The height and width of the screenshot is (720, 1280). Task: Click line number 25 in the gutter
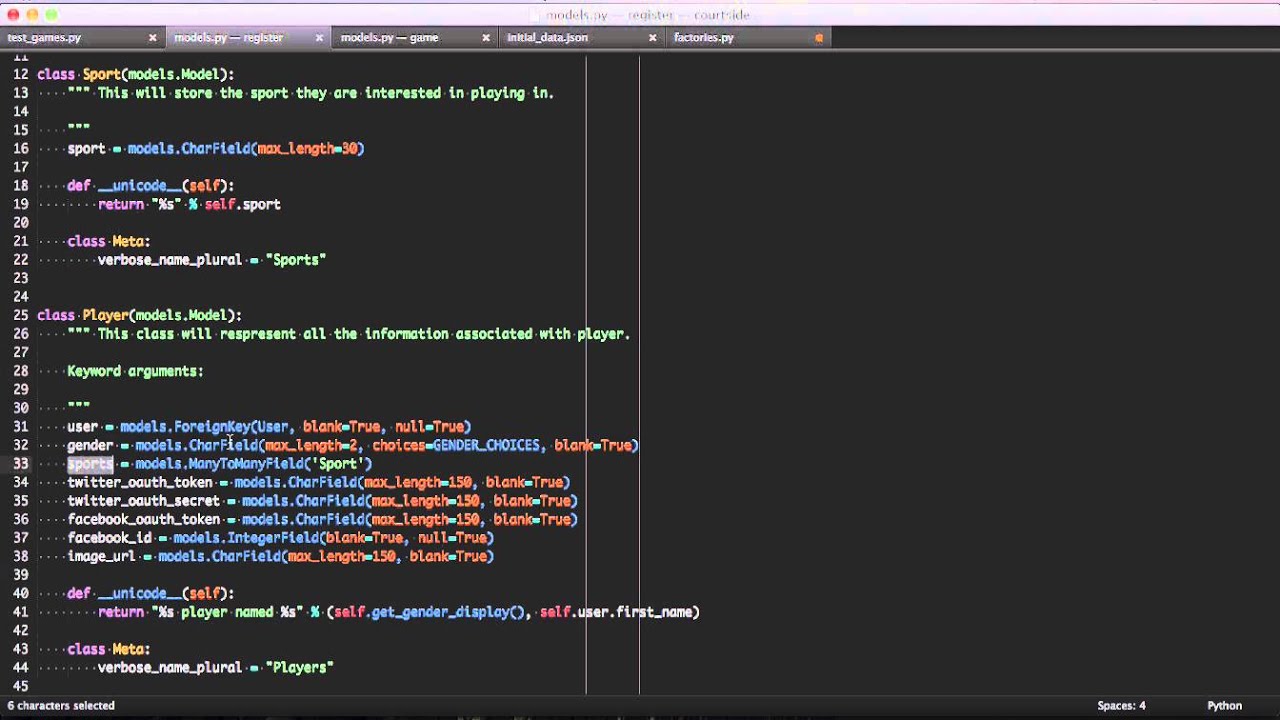pyautogui.click(x=20, y=315)
